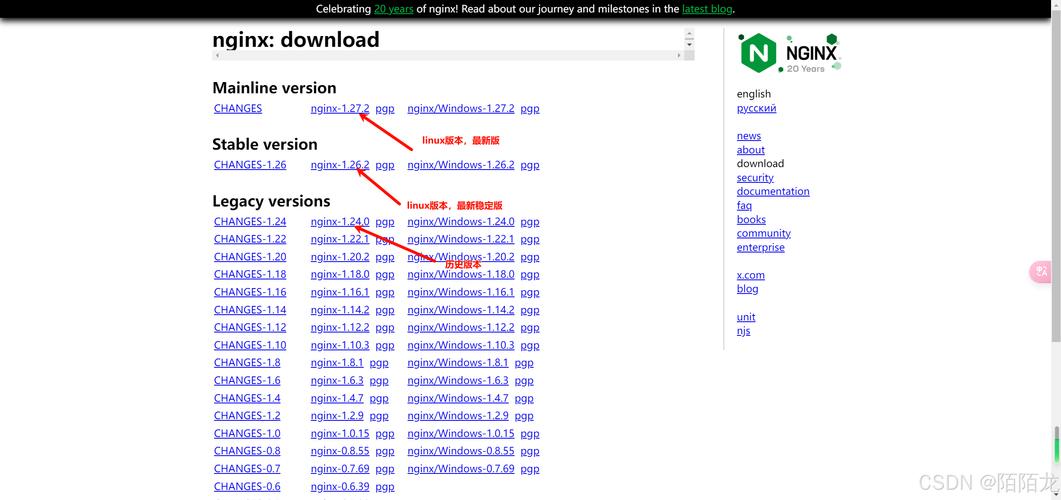Viewport: 1061px width, 500px height.
Task: Click the 'Stable version' heading
Action: pos(265,144)
